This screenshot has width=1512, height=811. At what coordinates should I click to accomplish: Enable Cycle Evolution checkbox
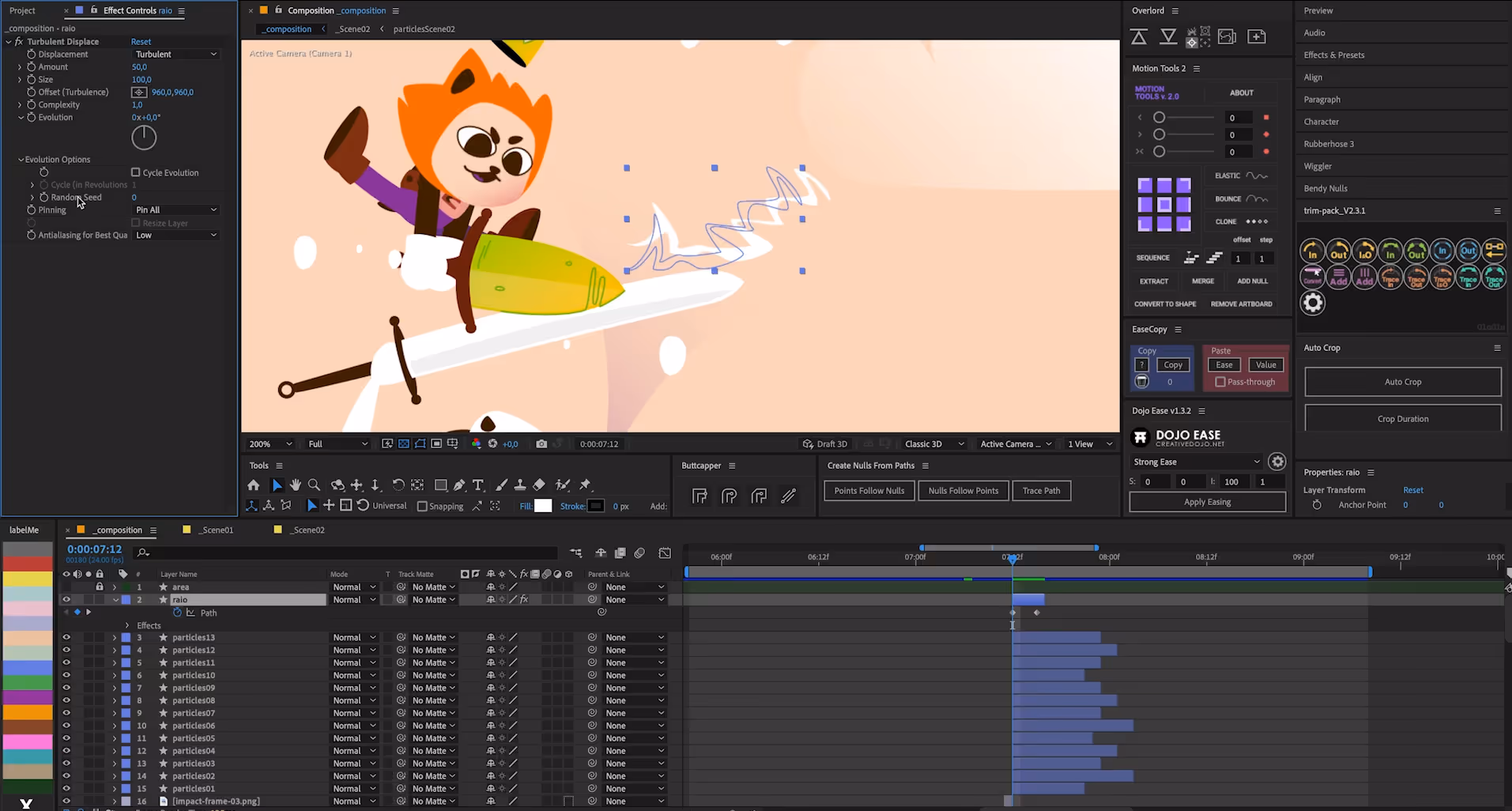pyautogui.click(x=135, y=172)
